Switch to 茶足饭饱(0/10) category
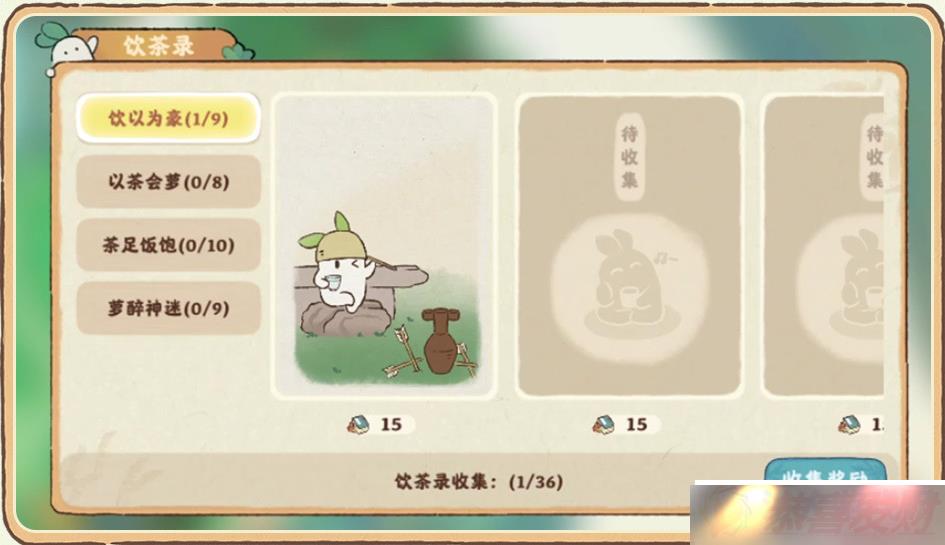 click(x=169, y=245)
